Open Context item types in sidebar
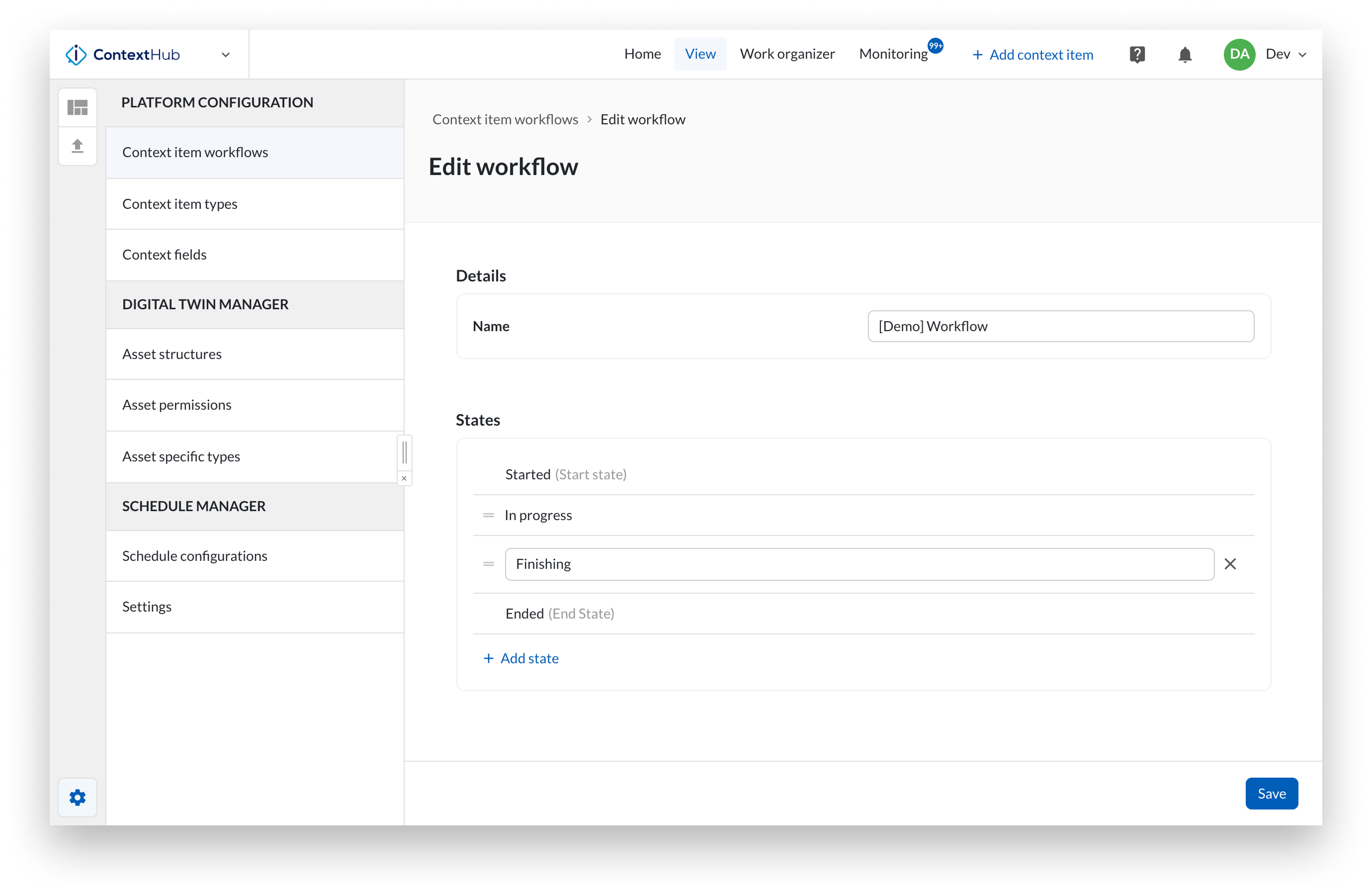Image resolution: width=1372 pixels, height=895 pixels. [255, 204]
